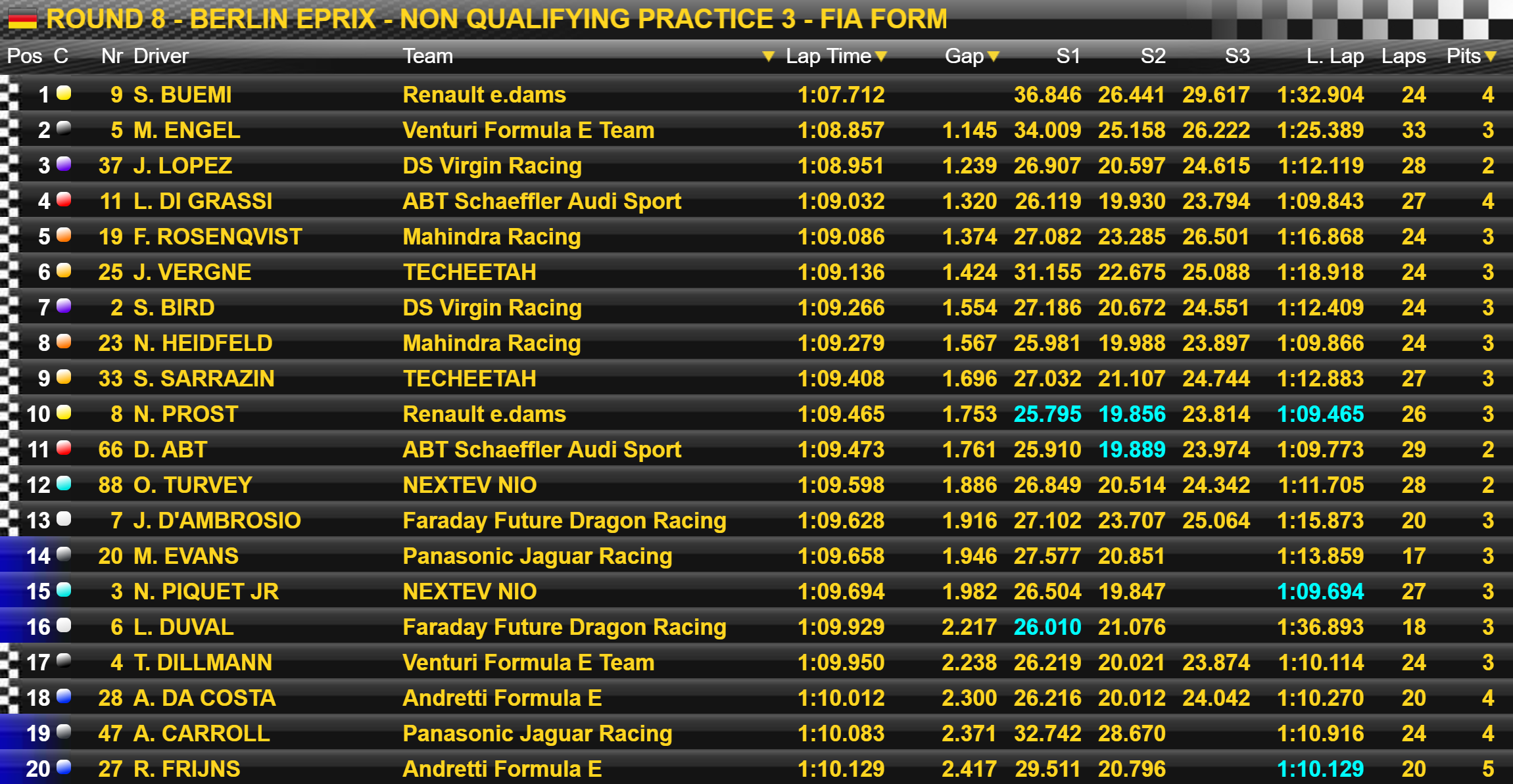Sort by the Gap column arrow
Screen dimensions: 1513x784
click(x=994, y=57)
